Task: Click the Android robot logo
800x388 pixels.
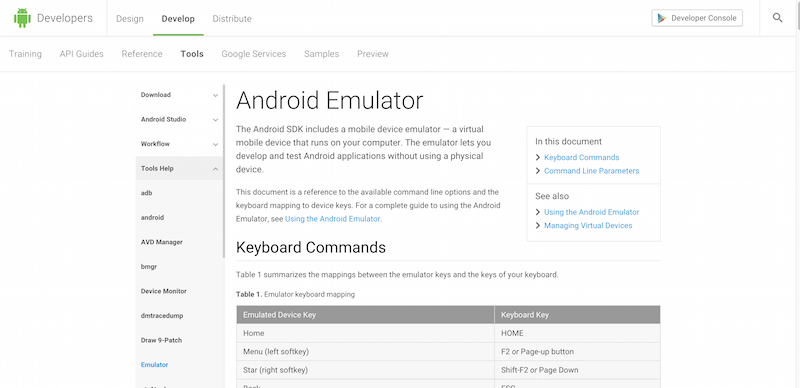Action: 22,18
